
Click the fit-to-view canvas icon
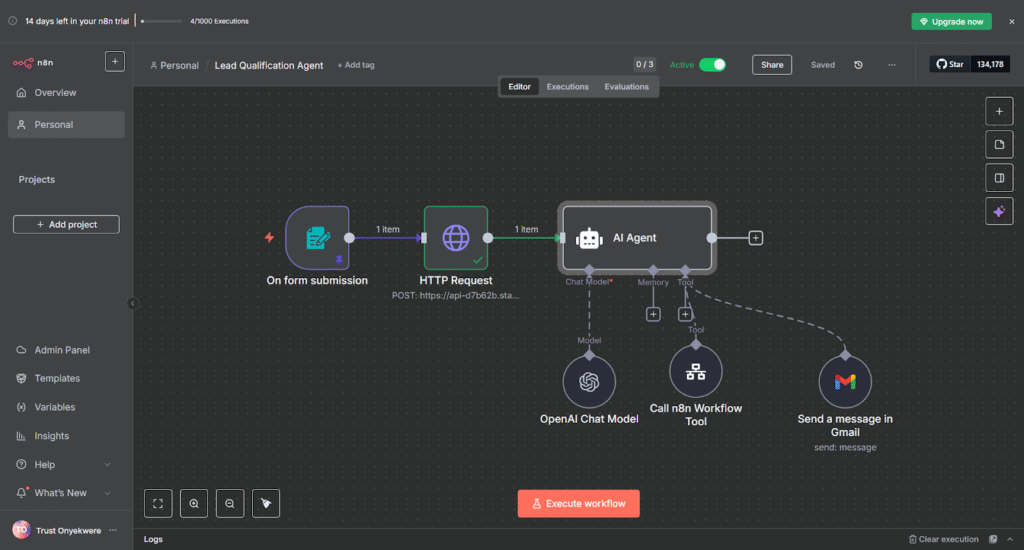coord(158,504)
